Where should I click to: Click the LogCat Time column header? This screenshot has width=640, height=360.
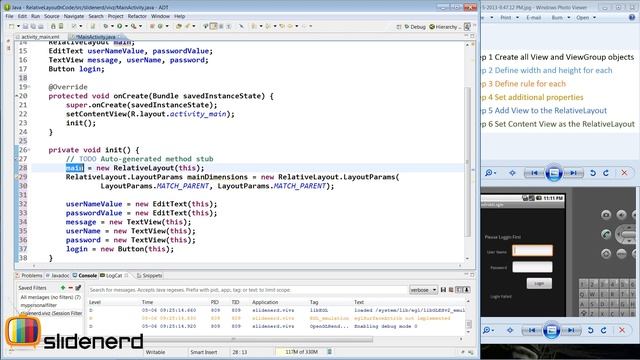click(x=147, y=302)
